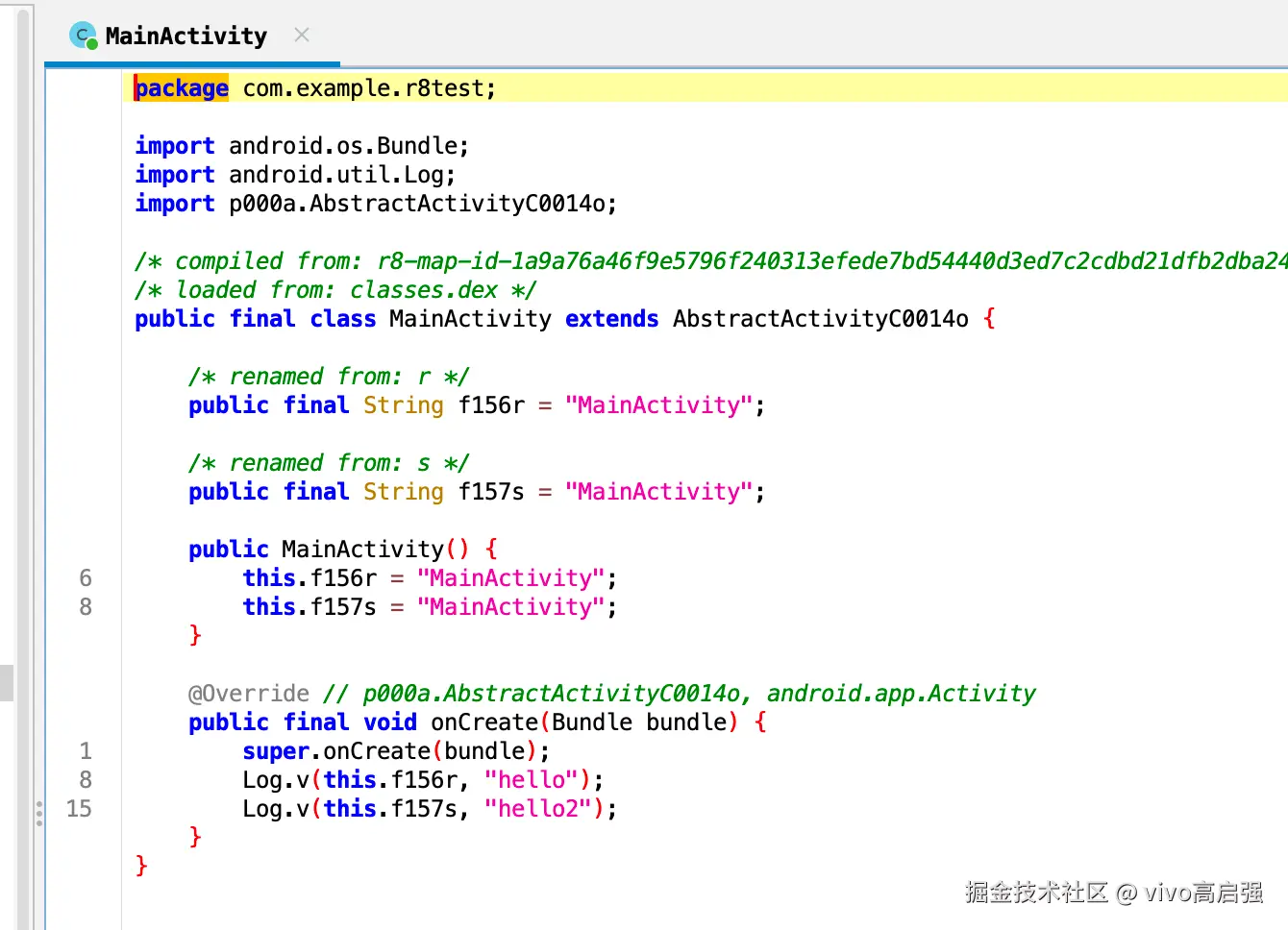Click the AbstractActivityC0014o import statement
This screenshot has width=1288, height=930.
376,203
